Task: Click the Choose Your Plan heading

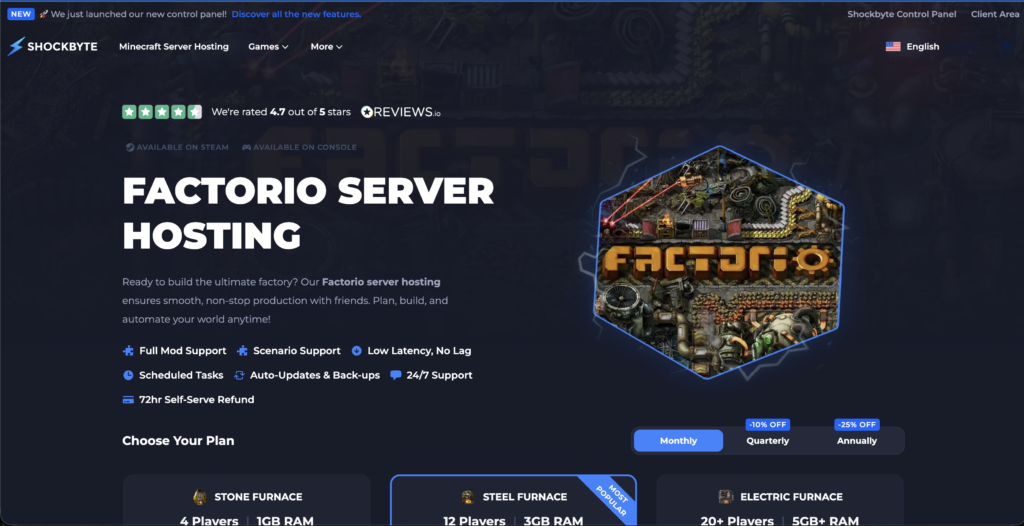Action: [178, 441]
